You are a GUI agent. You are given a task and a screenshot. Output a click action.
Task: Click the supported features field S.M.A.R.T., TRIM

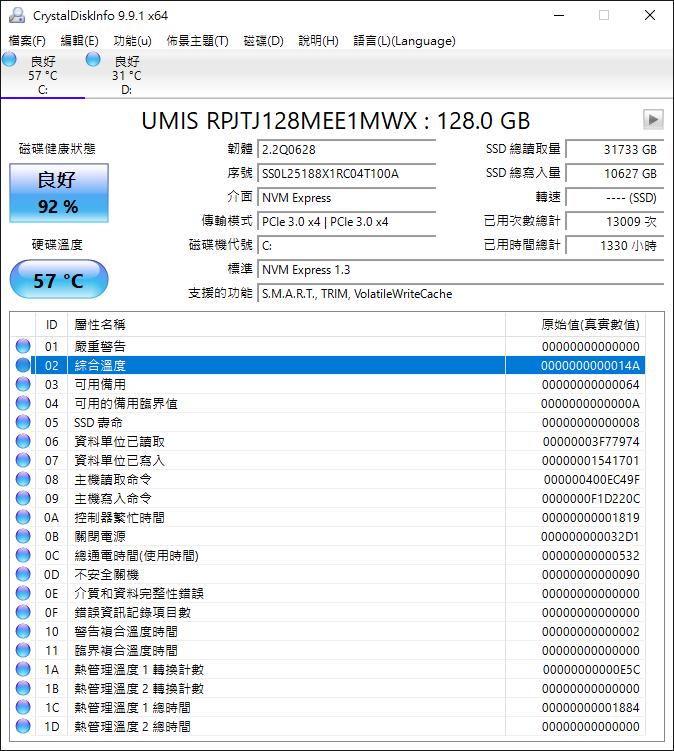461,293
